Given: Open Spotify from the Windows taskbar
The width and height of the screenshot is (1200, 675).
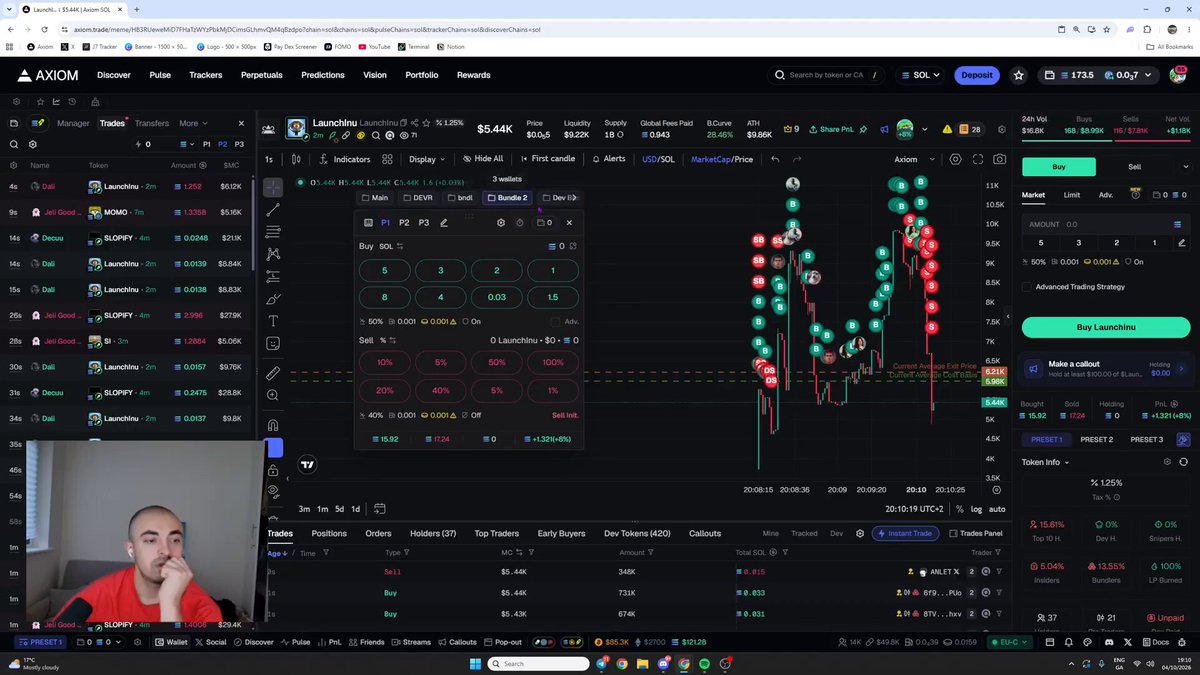Looking at the screenshot, I should click(x=705, y=664).
